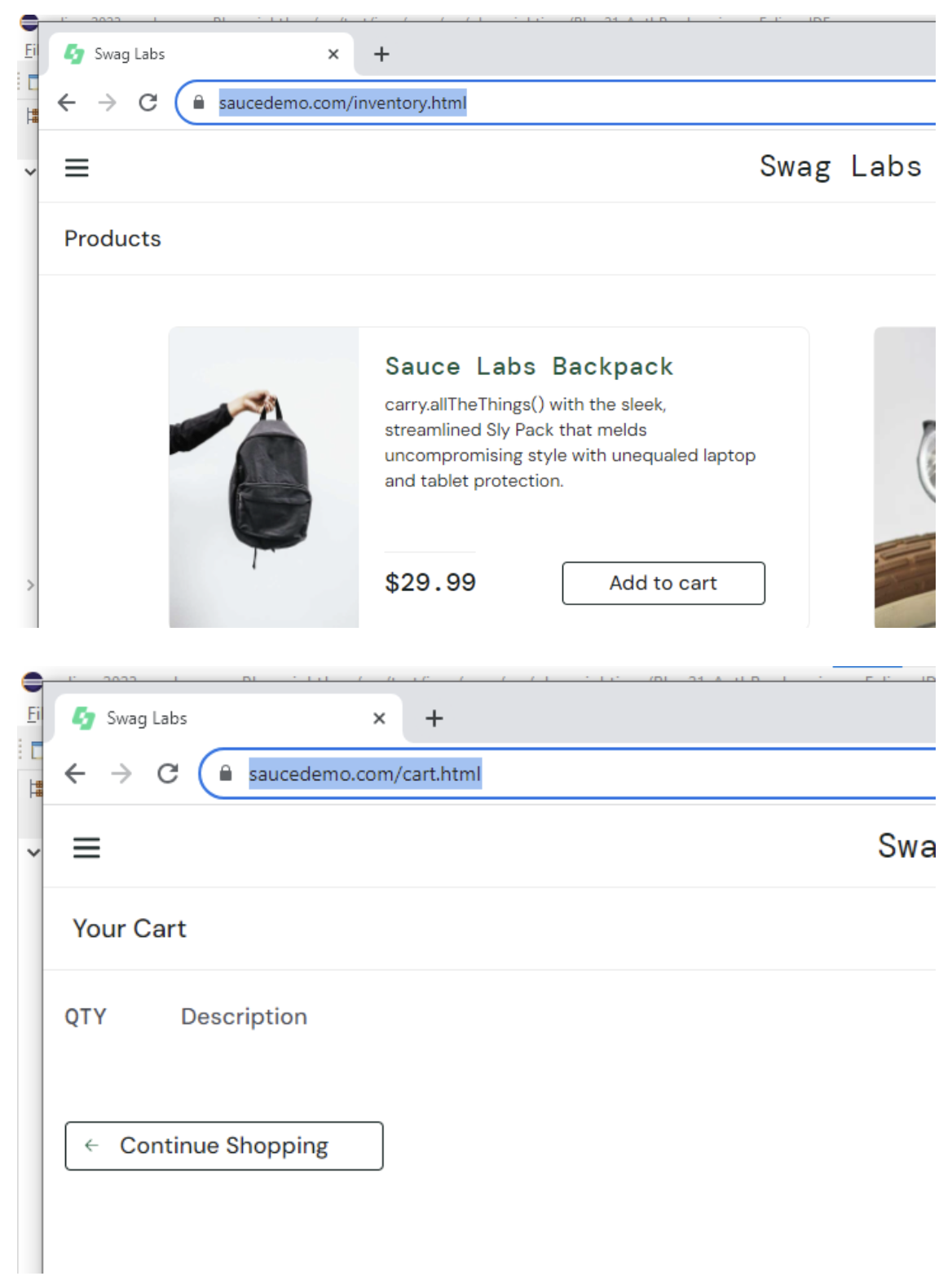Click forward arrow in cart page browser
The height and width of the screenshot is (1285, 952).
[121, 774]
